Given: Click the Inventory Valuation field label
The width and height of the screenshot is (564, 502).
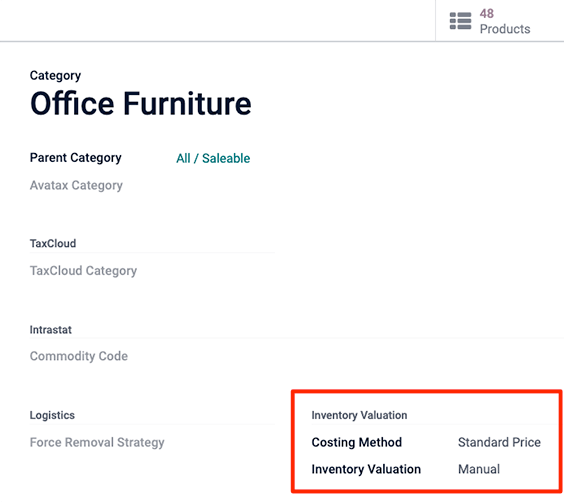Looking at the screenshot, I should coord(366,469).
